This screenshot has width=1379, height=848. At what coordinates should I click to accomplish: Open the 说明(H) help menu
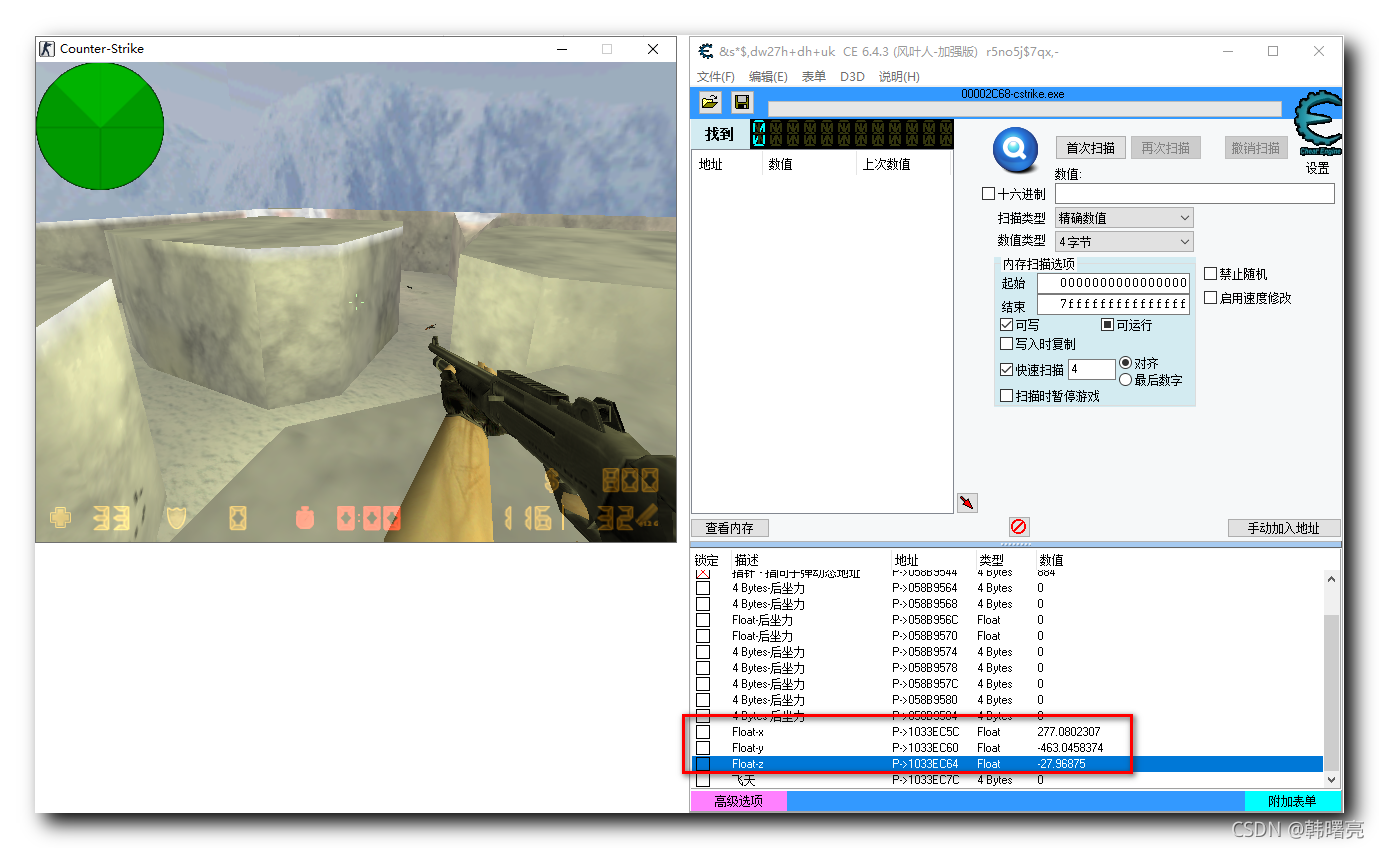click(899, 77)
